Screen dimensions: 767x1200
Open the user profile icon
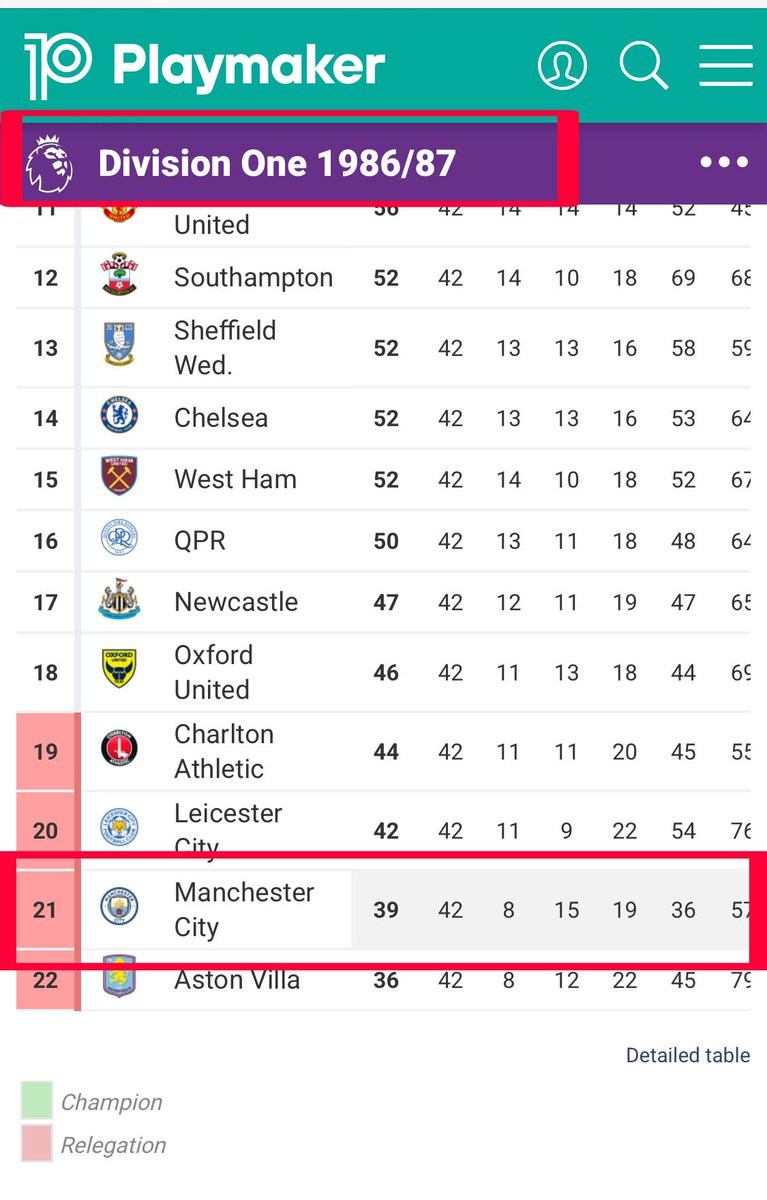(x=562, y=65)
